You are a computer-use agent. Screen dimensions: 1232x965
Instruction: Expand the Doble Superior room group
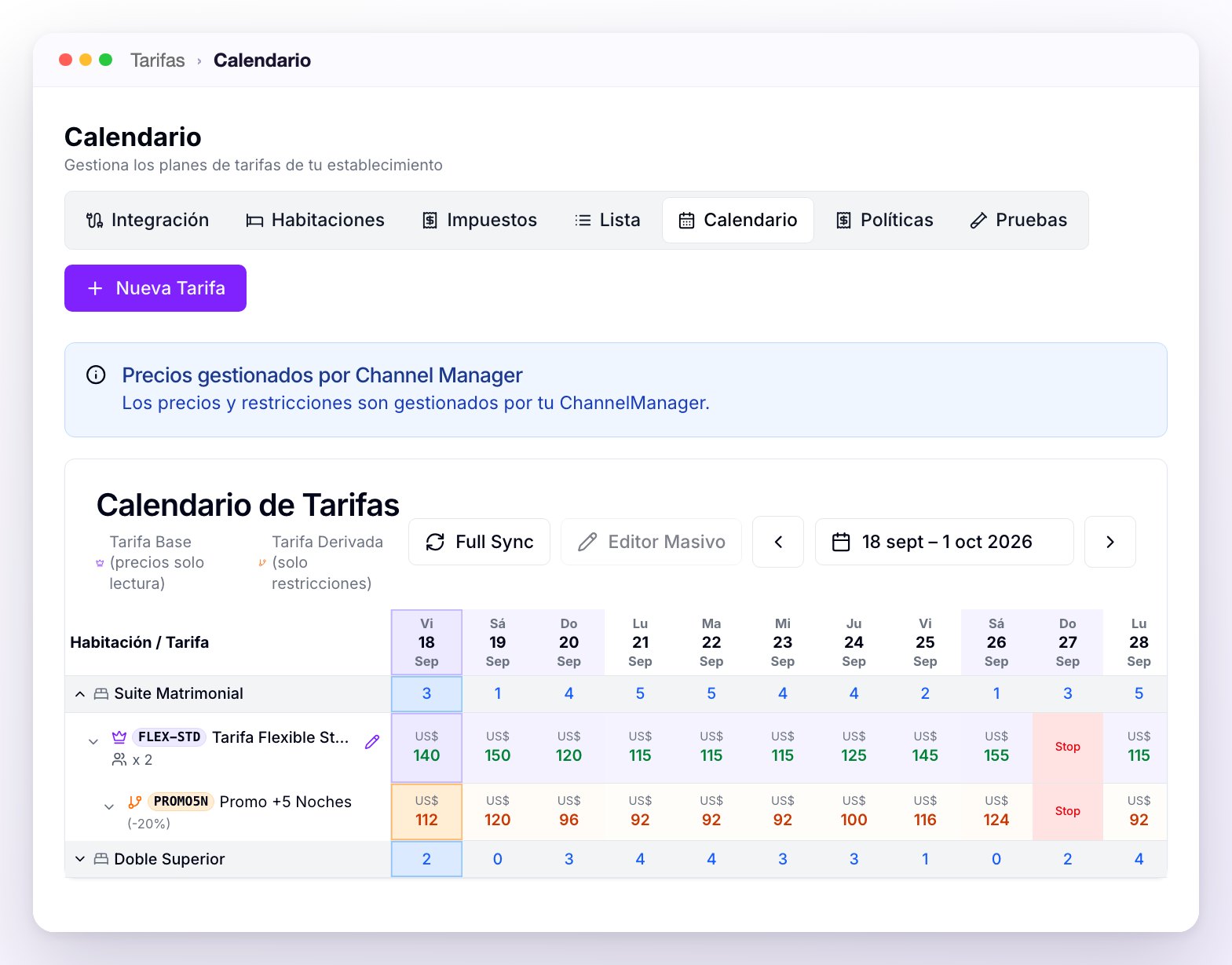pos(80,859)
